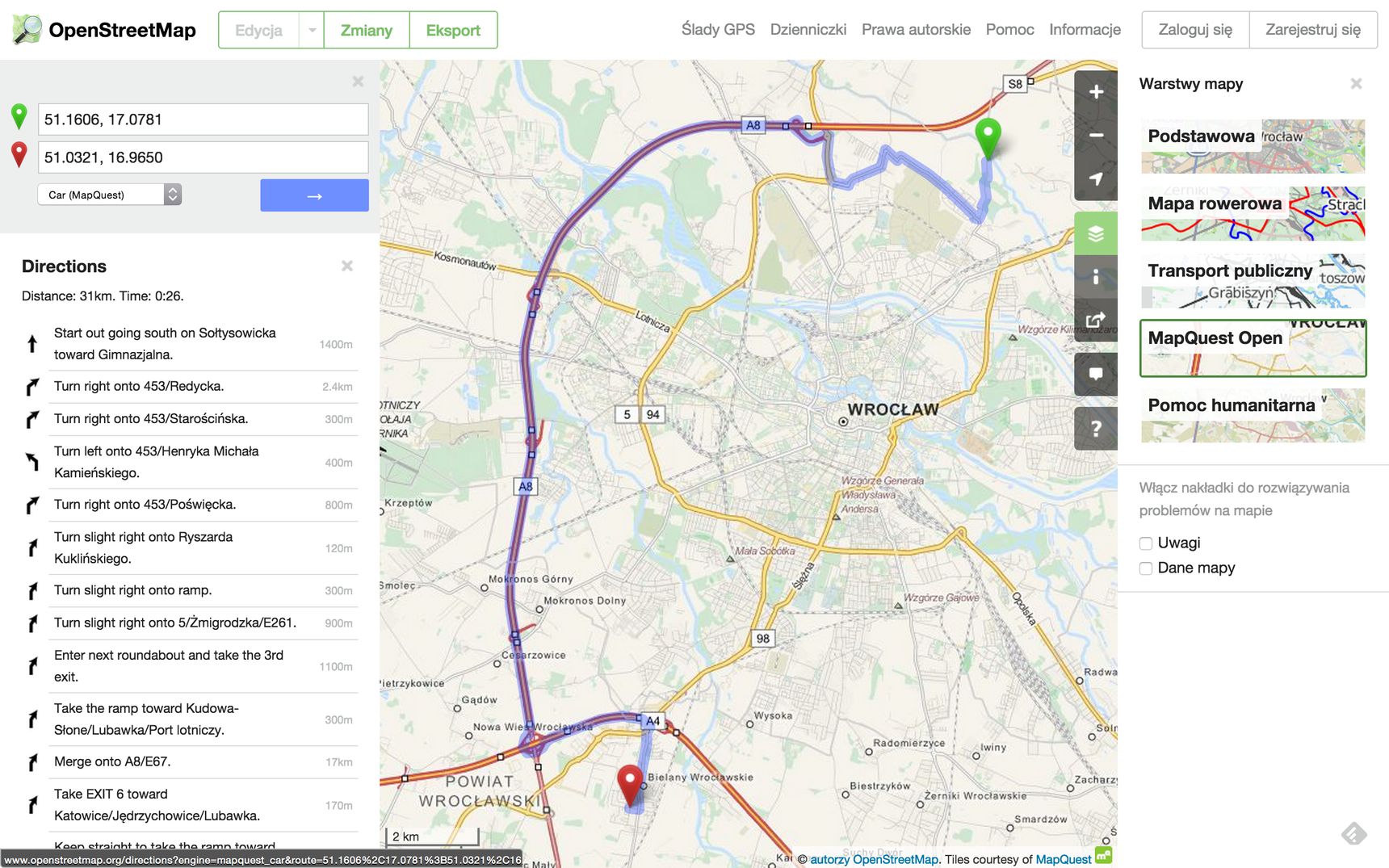Open map key info icon

1096,277
